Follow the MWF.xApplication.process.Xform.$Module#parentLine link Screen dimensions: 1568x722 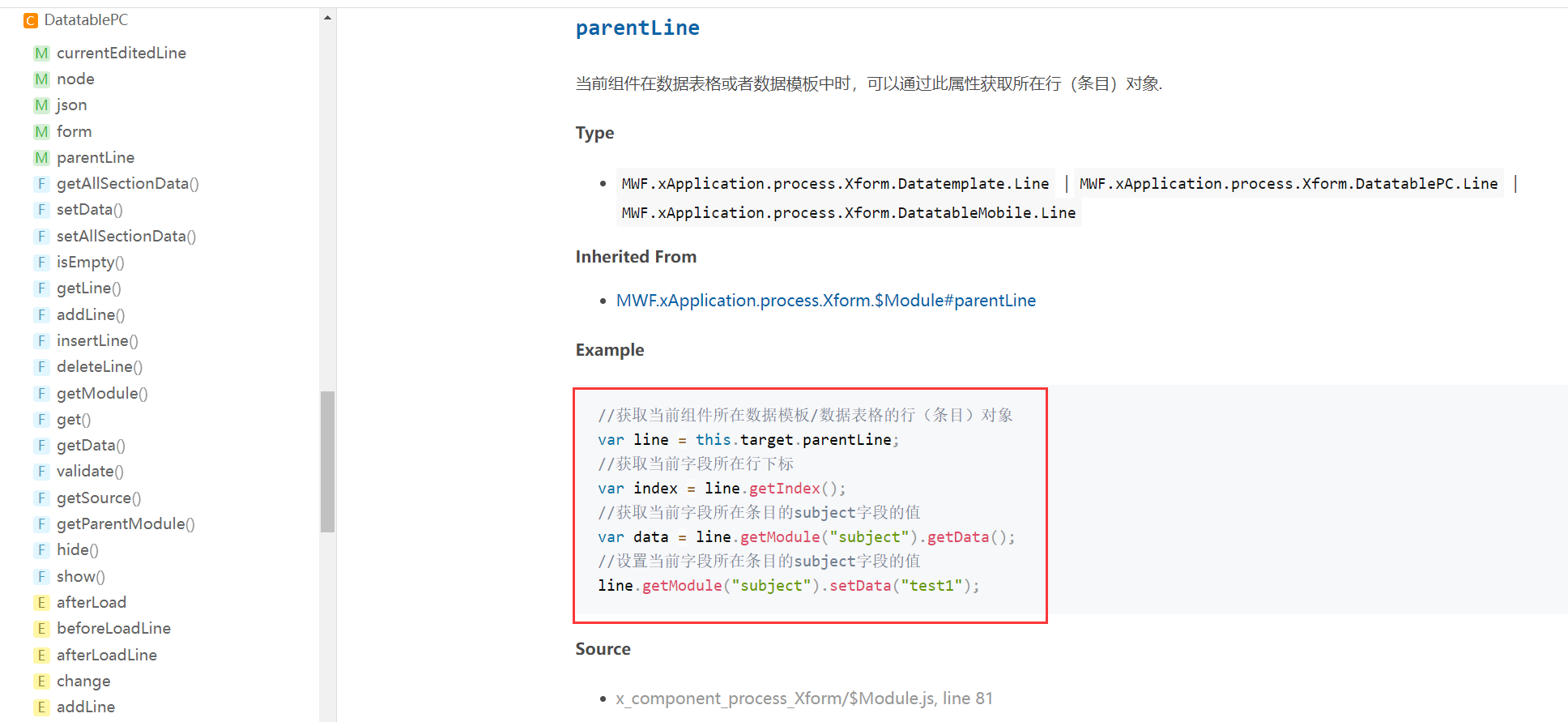(x=825, y=301)
